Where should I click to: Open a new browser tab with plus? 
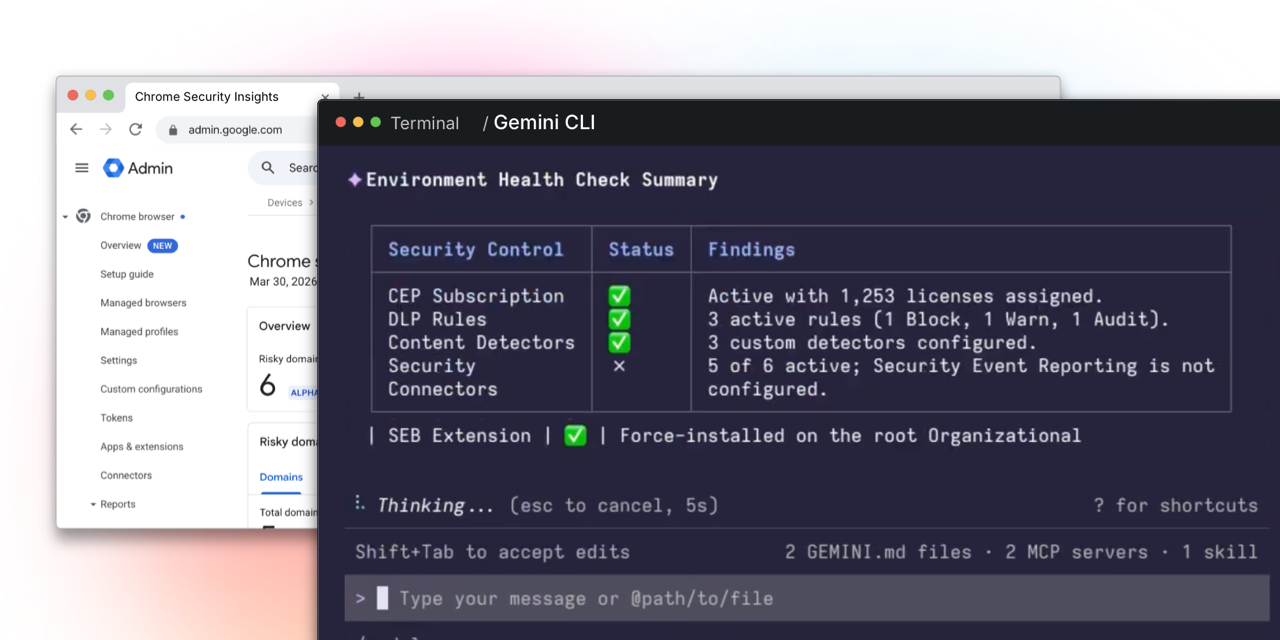(x=359, y=97)
